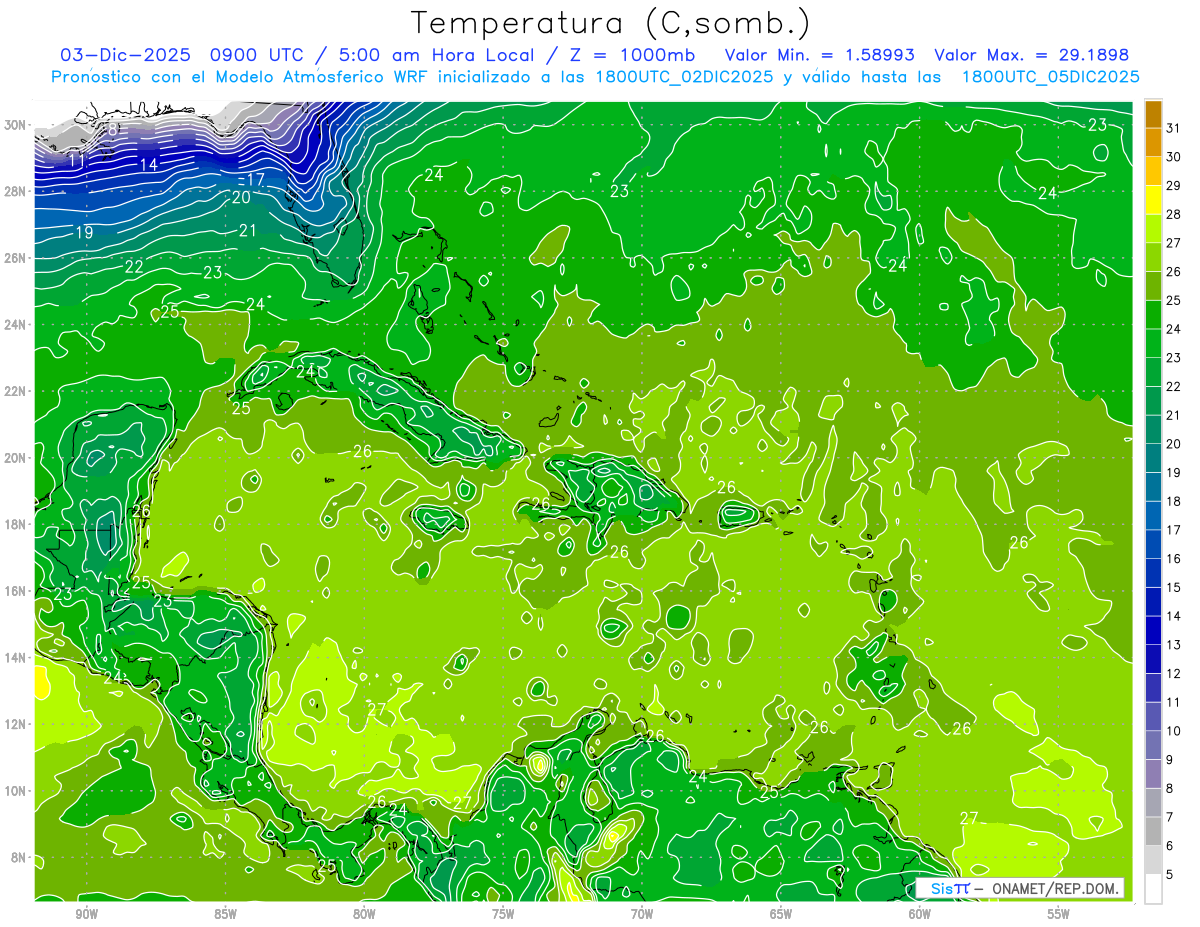Click the yellow legend swatch between 28 and 29
The width and height of the screenshot is (1200, 927).
[1153, 200]
